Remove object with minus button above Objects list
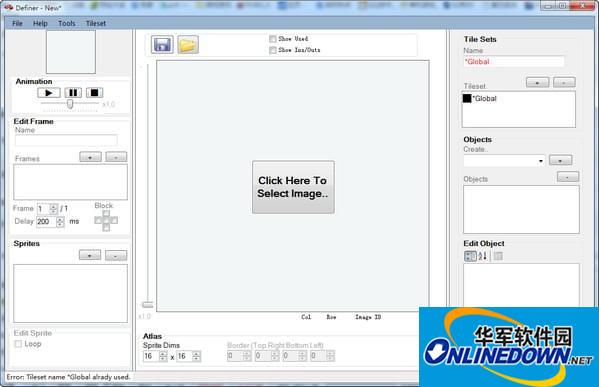Image resolution: width=599 pixels, height=387 pixels. [568, 176]
